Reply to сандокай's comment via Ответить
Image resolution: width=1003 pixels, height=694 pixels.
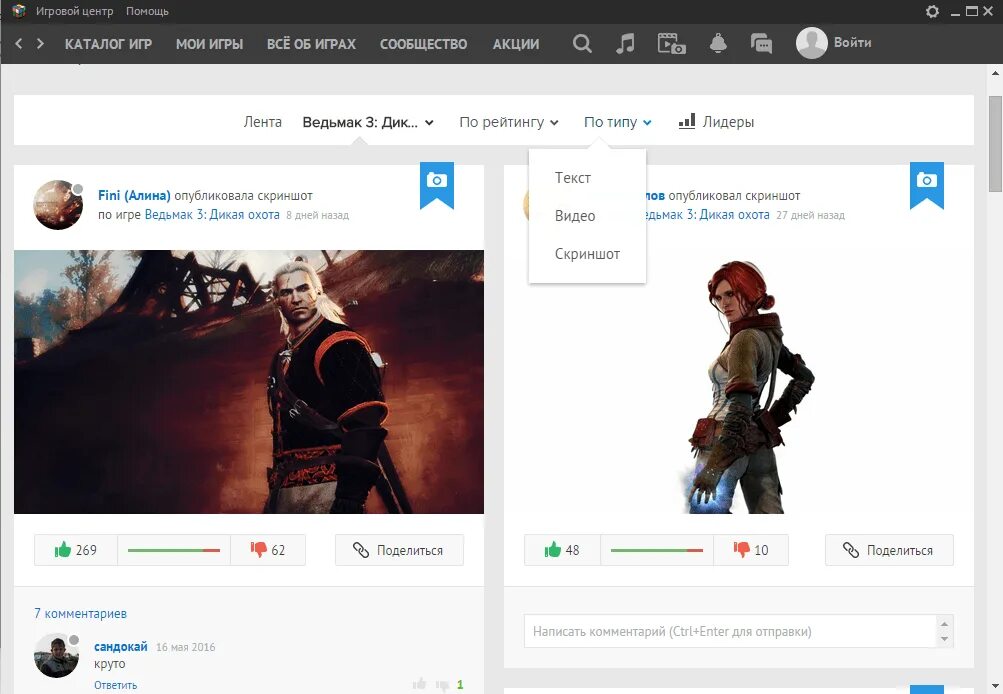click(x=115, y=685)
